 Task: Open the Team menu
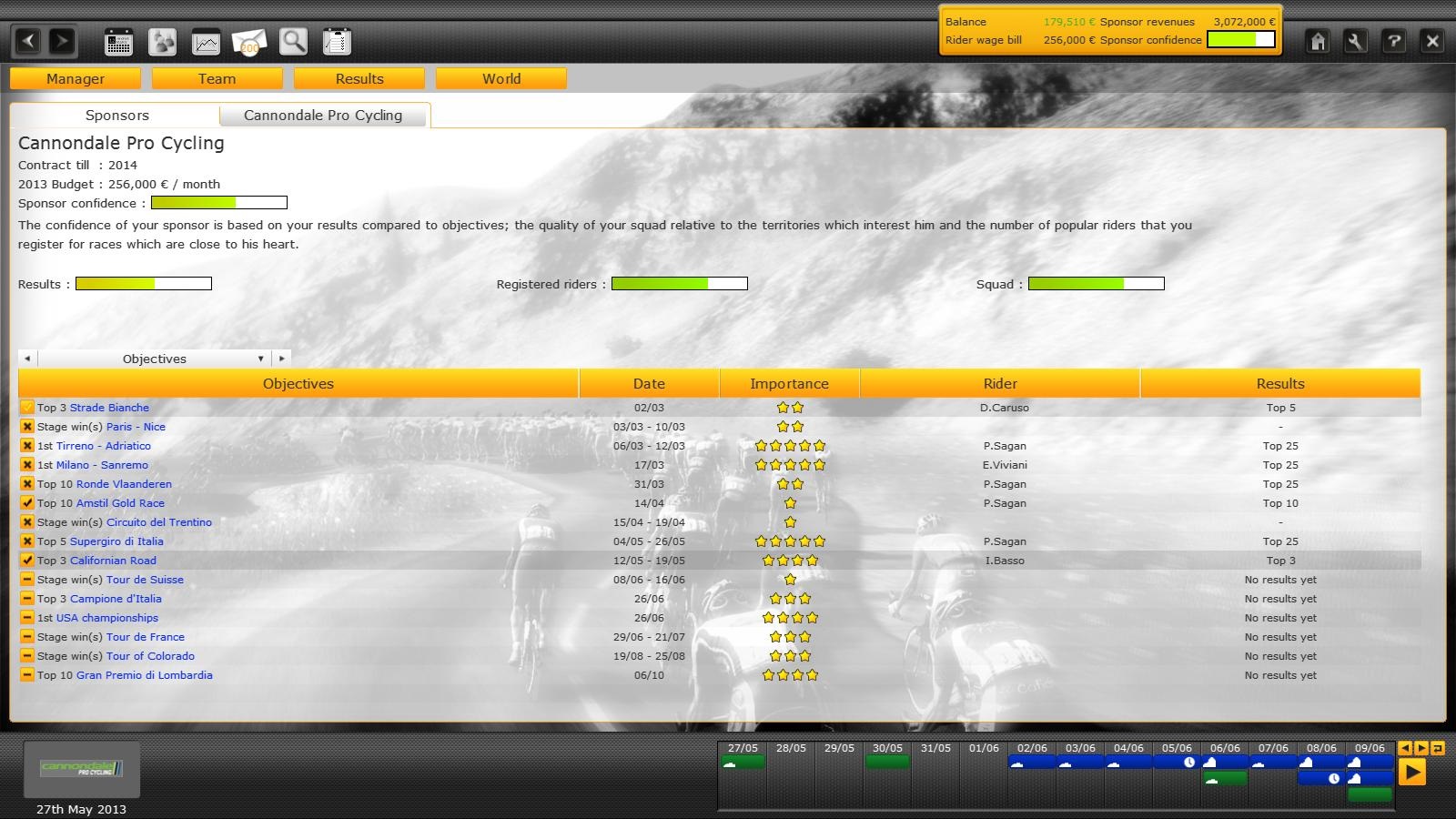217,79
